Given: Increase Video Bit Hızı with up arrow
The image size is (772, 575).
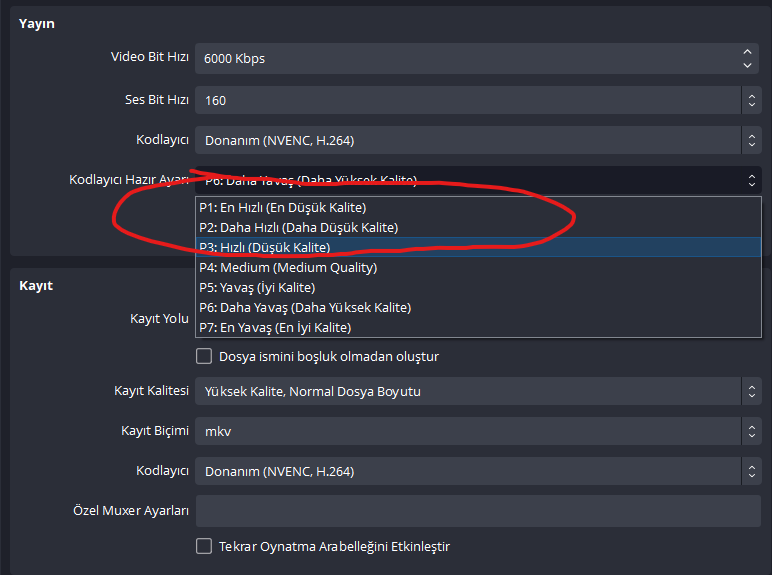Looking at the screenshot, I should point(747,51).
